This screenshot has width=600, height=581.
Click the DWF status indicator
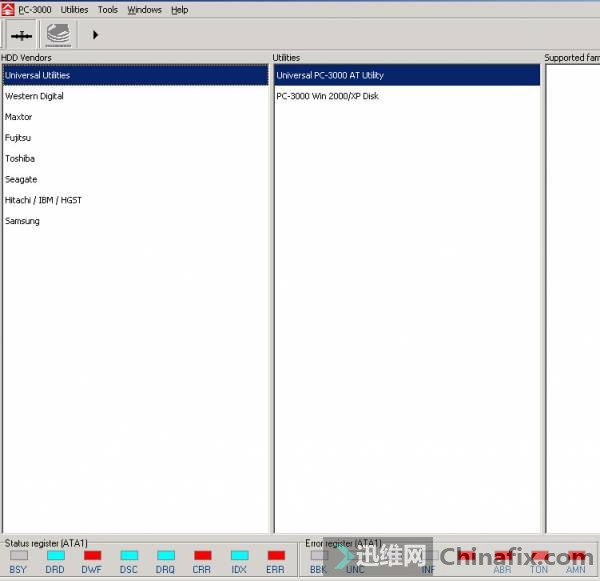click(x=92, y=555)
